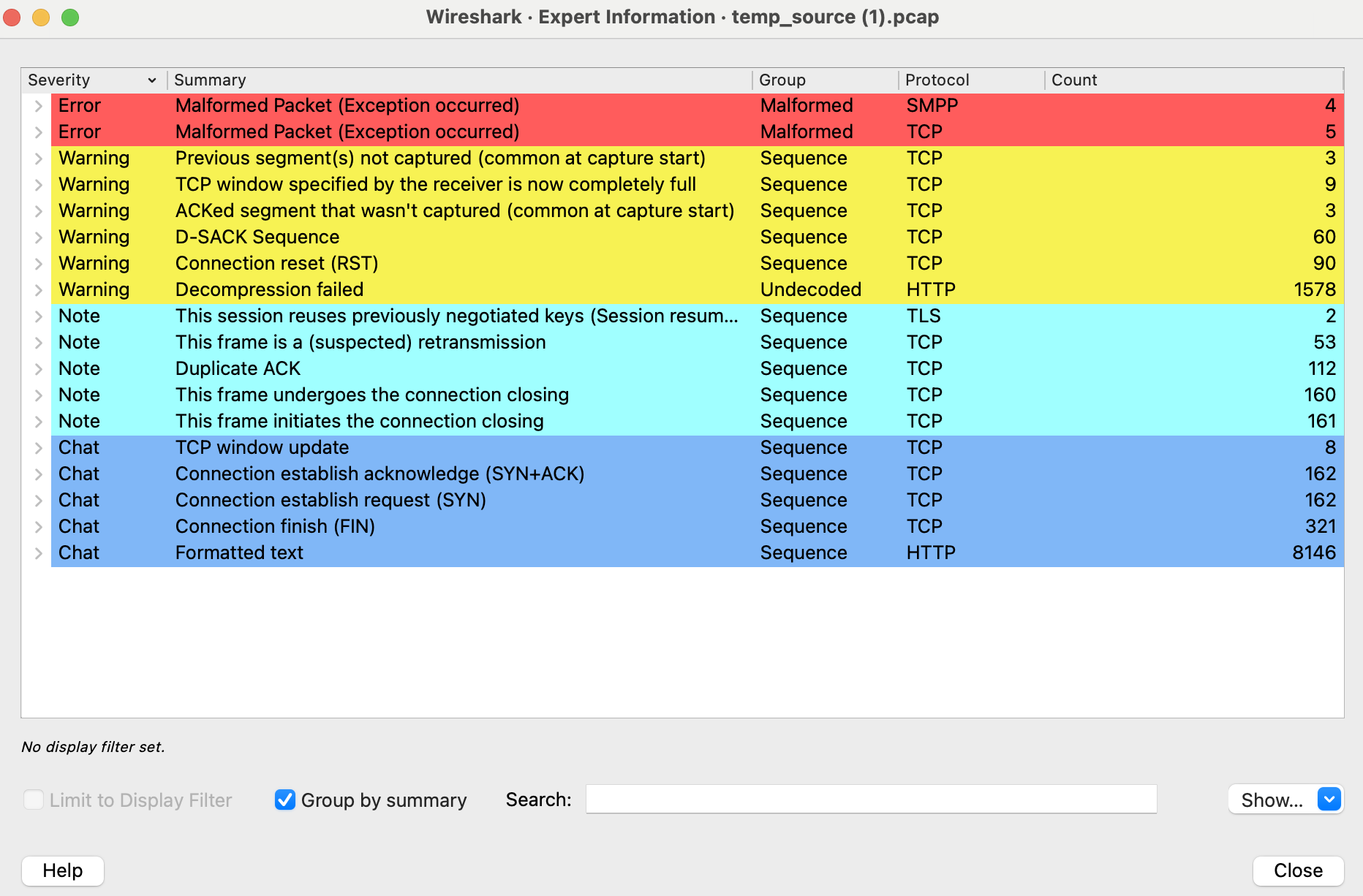The image size is (1363, 896).
Task: Select the 'Decompression failed' summary text
Action: click(269, 290)
